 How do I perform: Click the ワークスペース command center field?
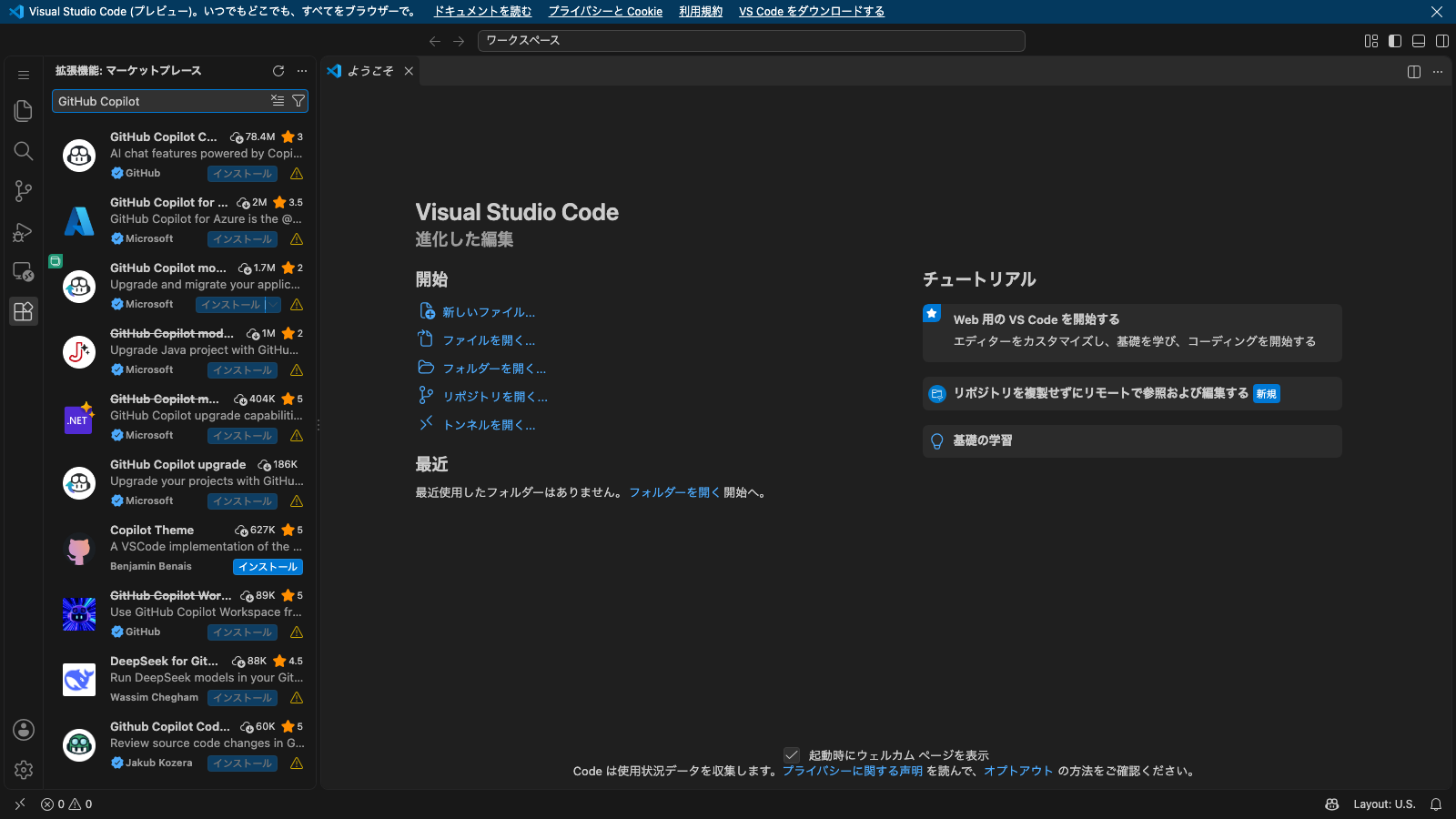752,41
